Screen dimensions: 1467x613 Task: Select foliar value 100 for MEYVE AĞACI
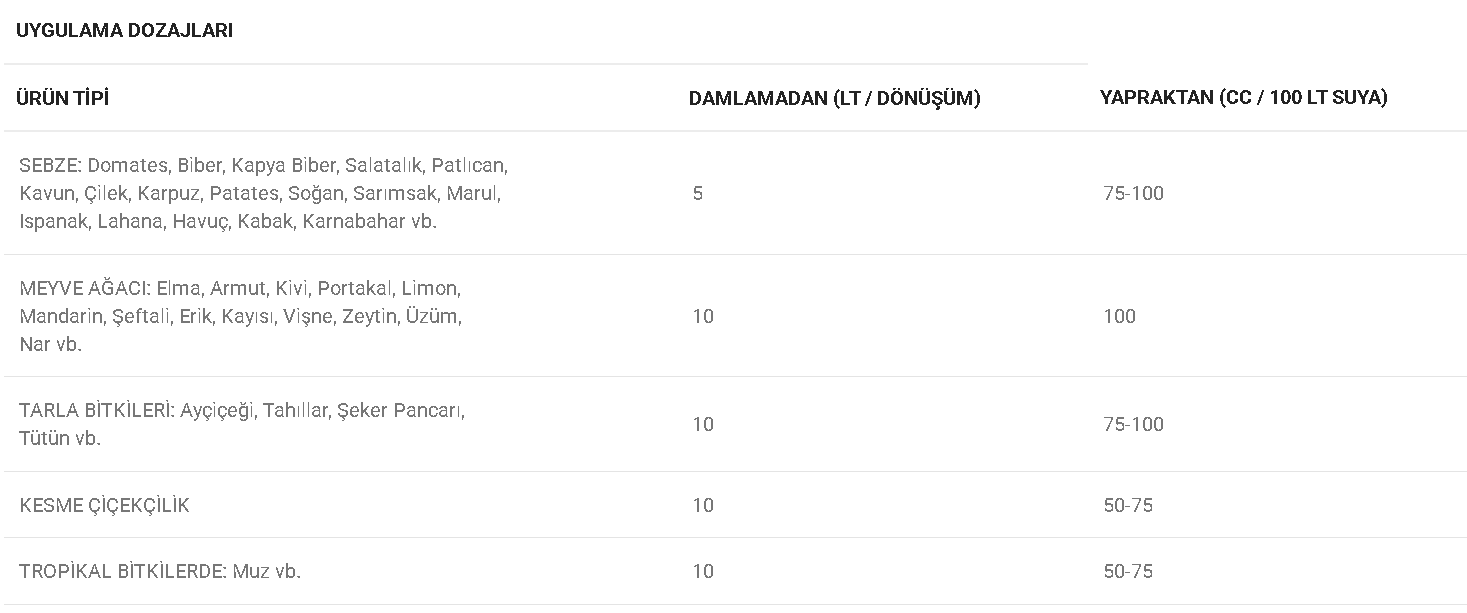click(1119, 316)
